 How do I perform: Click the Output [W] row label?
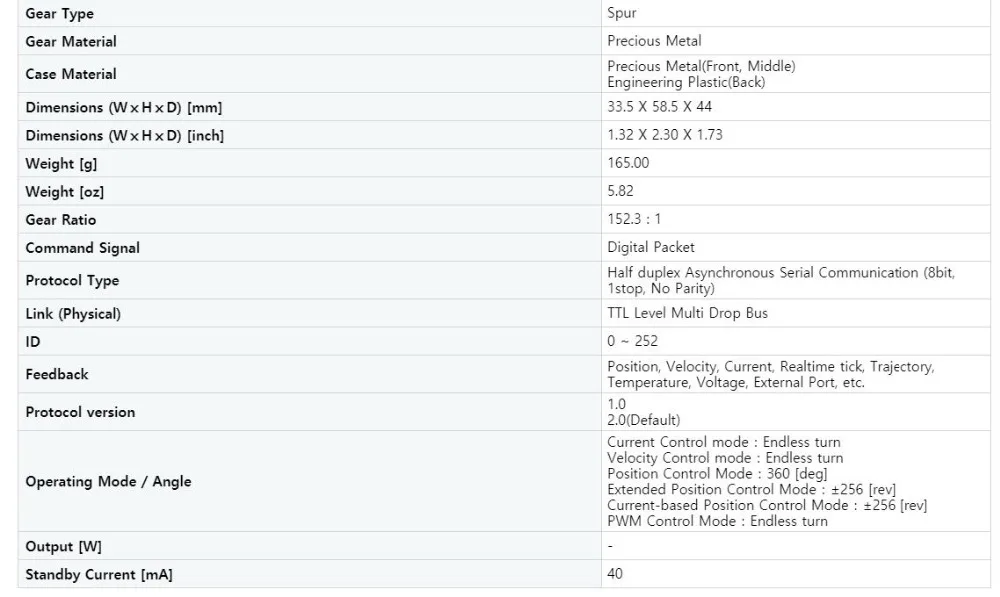coord(63,547)
